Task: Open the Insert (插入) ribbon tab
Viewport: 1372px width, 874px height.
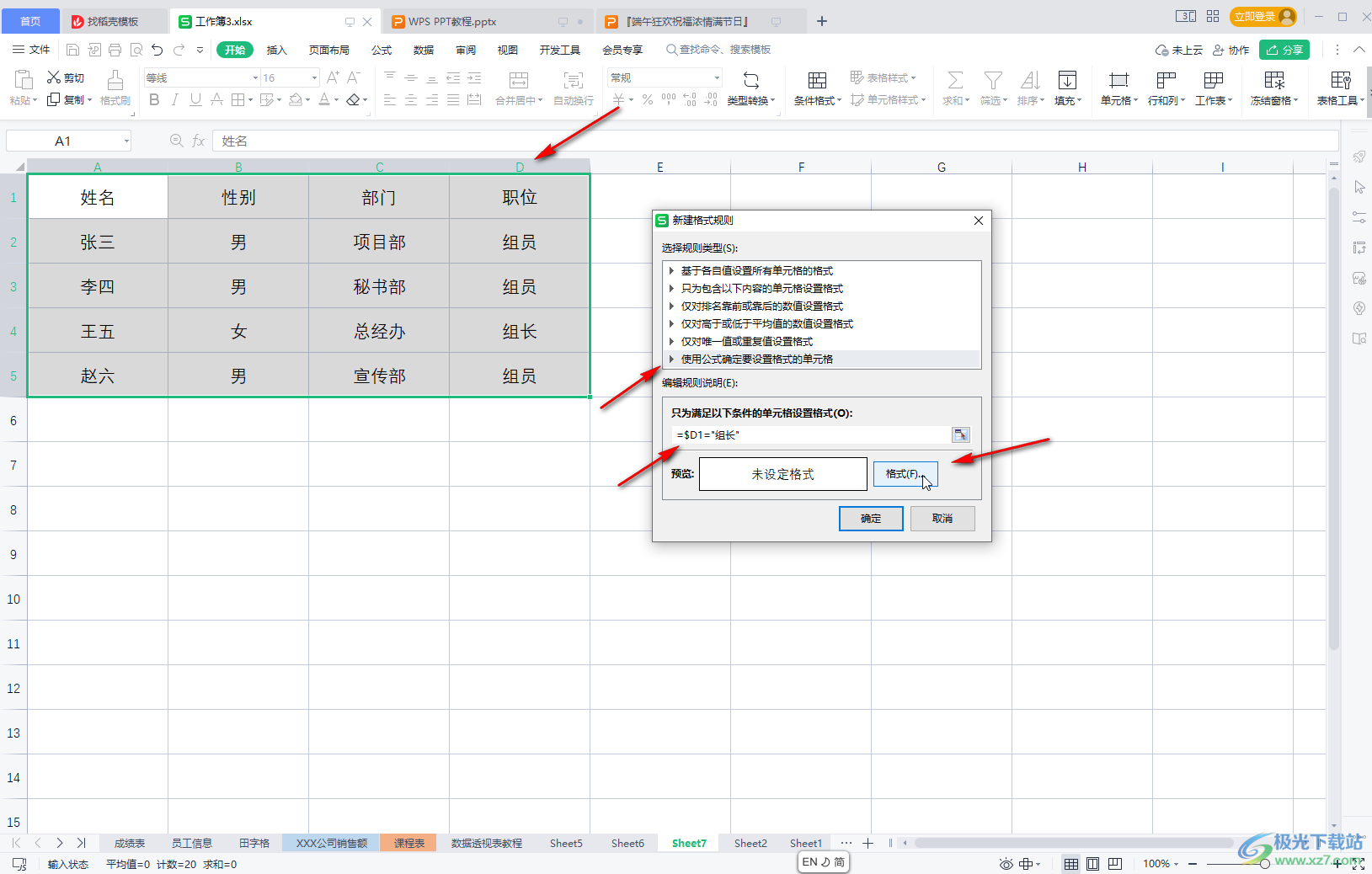Action: [x=277, y=50]
